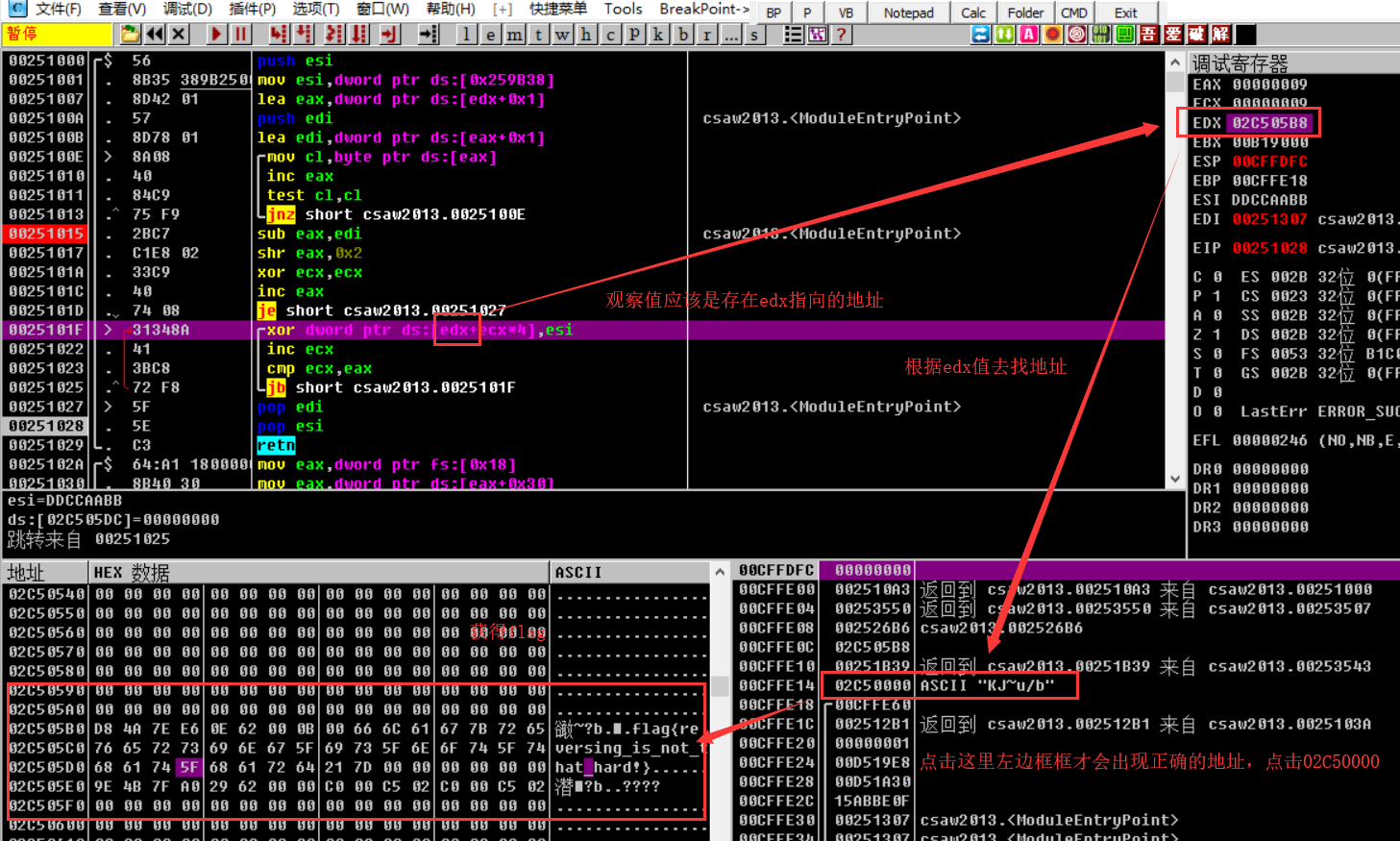Open the Log window with 'l' button
This screenshot has width=1400, height=841.
point(466,35)
